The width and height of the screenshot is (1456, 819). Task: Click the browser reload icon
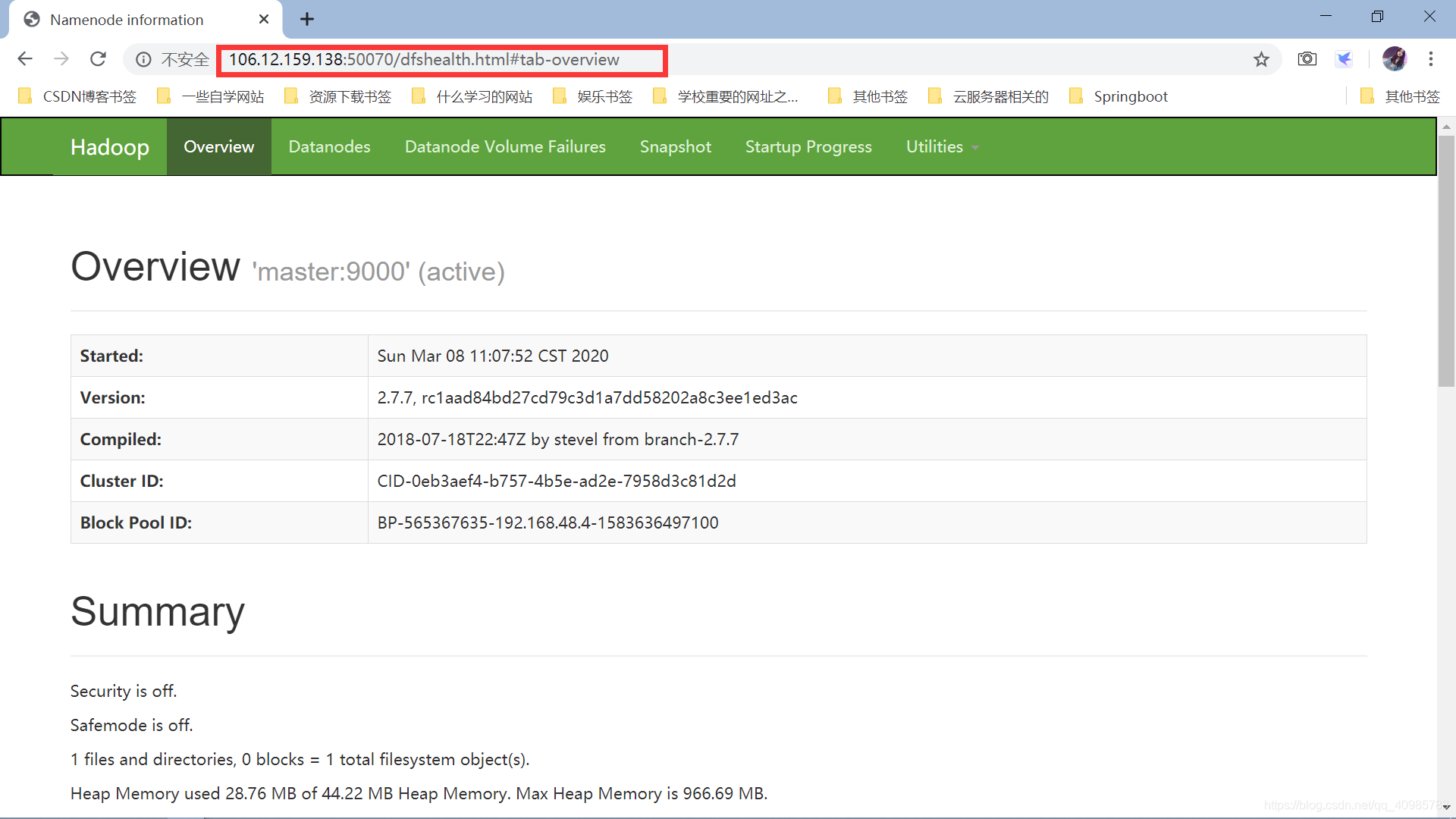(x=98, y=59)
